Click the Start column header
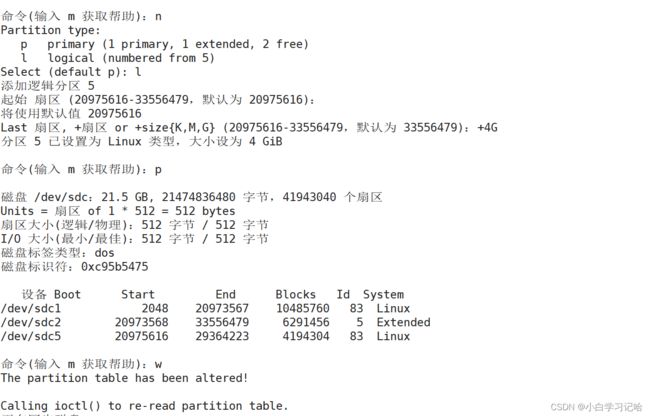650x416 pixels. (x=138, y=294)
